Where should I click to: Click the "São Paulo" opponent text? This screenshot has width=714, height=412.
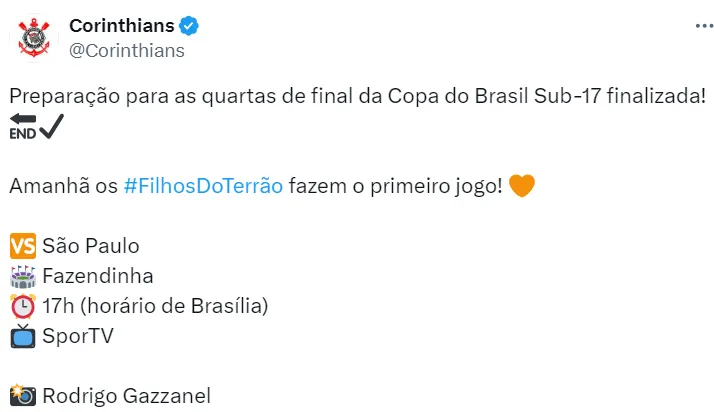[x=91, y=246]
